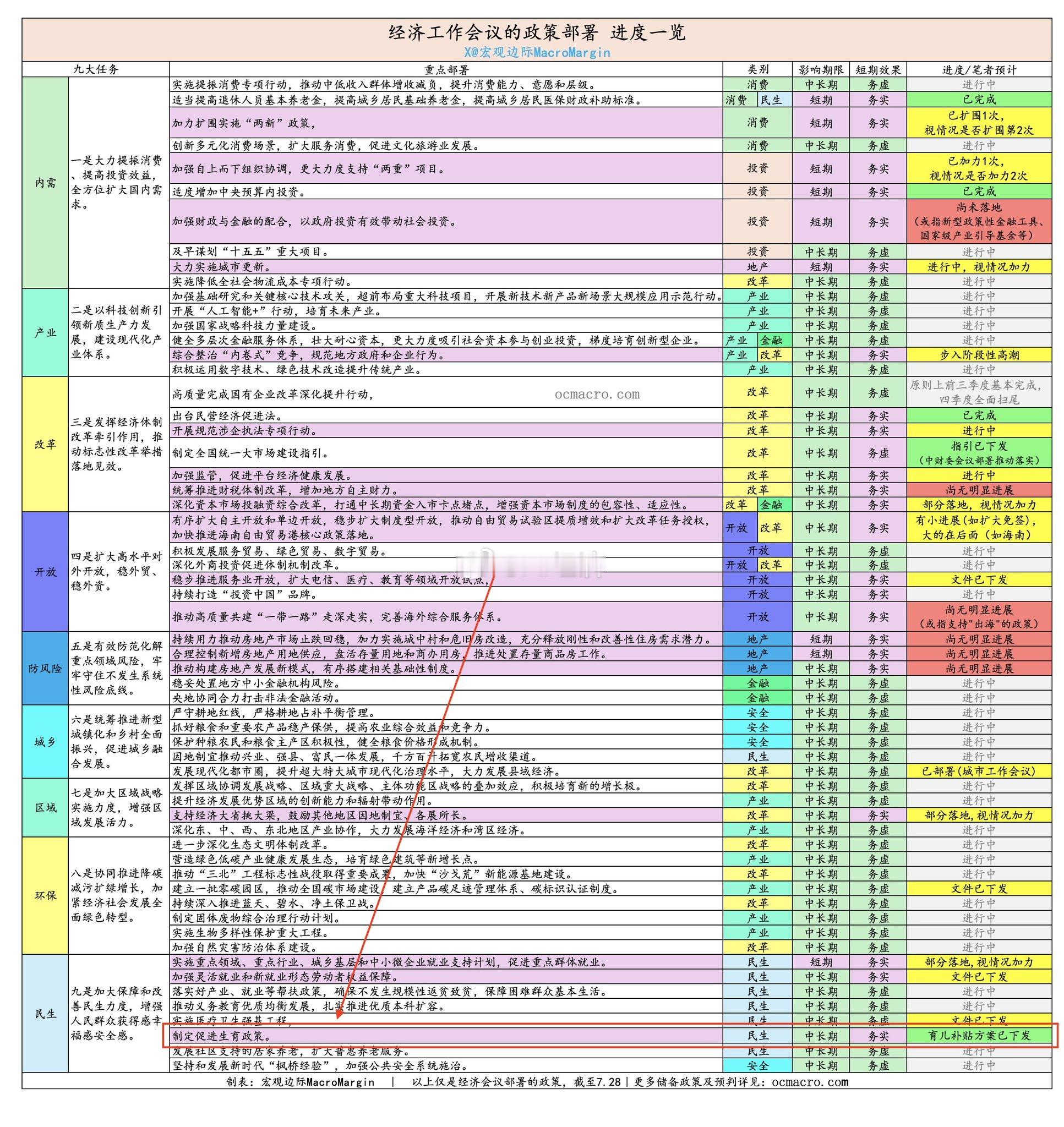Select the task "一是大力提振消费、提高投资效益"
This screenshot has height=1127, width=1064.
[118, 183]
